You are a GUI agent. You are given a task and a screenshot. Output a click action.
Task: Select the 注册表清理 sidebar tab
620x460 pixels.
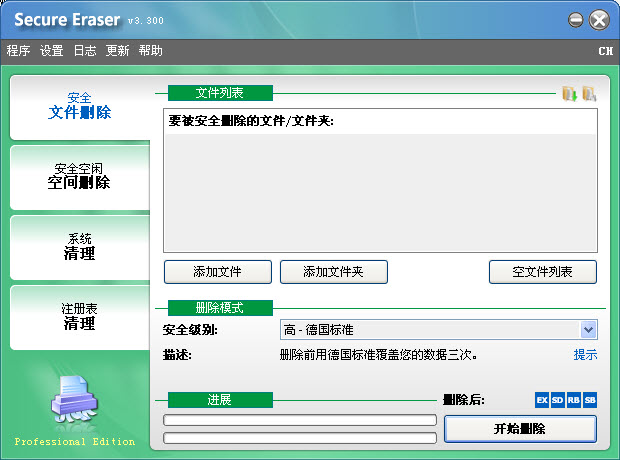(x=80, y=317)
